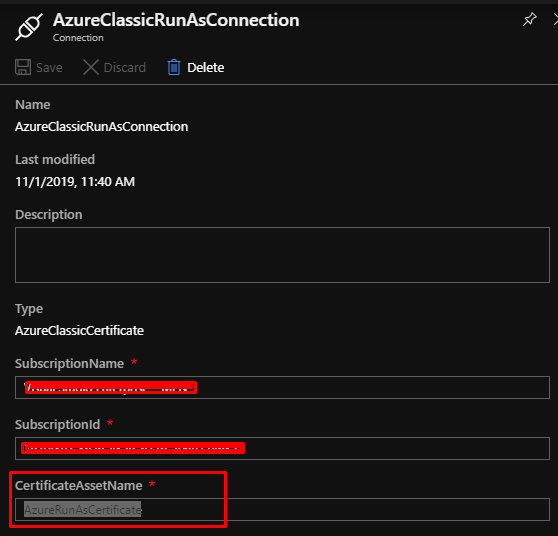Image resolution: width=558 pixels, height=536 pixels.
Task: Focus the Description text area
Action: point(282,255)
